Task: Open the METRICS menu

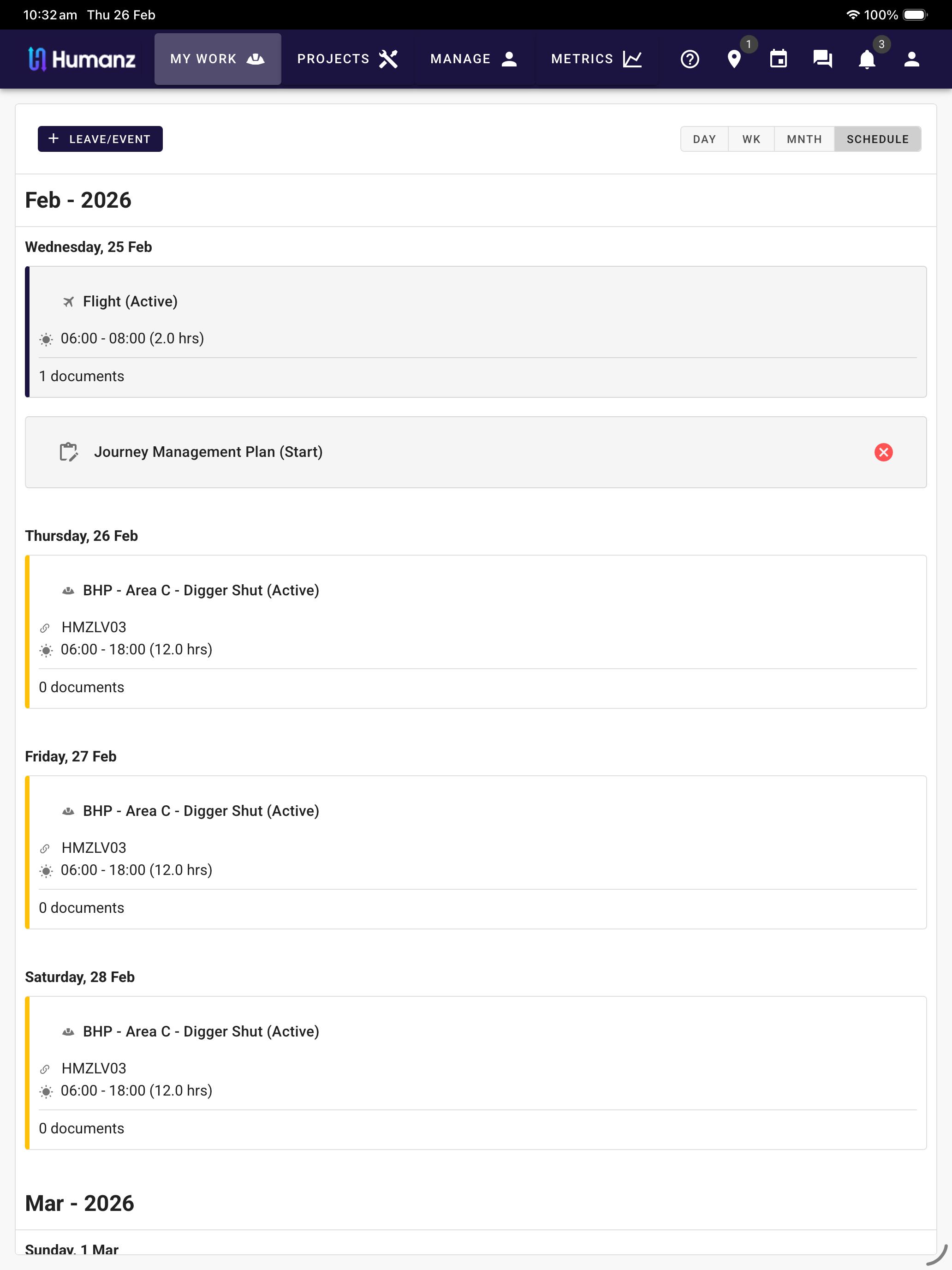Action: (597, 59)
